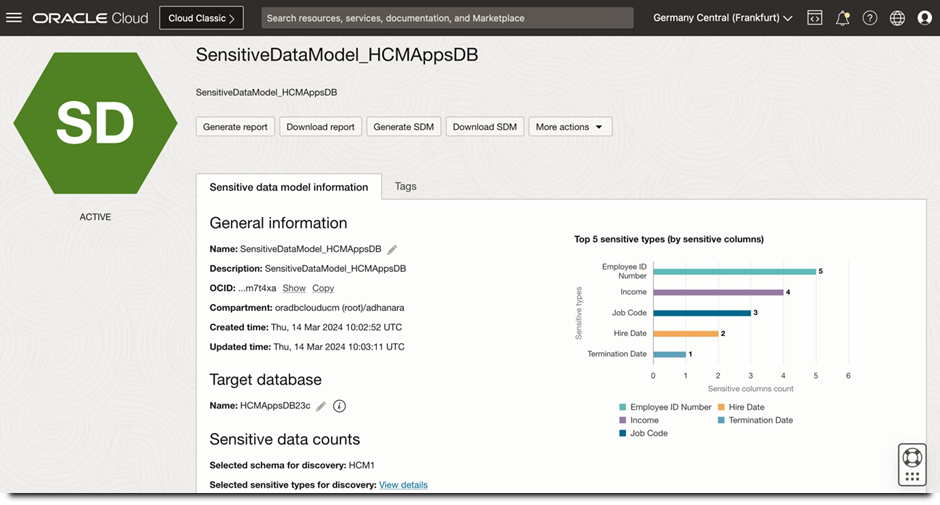
Task: Toggle Employee ID Number legend swatch
Action: (622, 407)
